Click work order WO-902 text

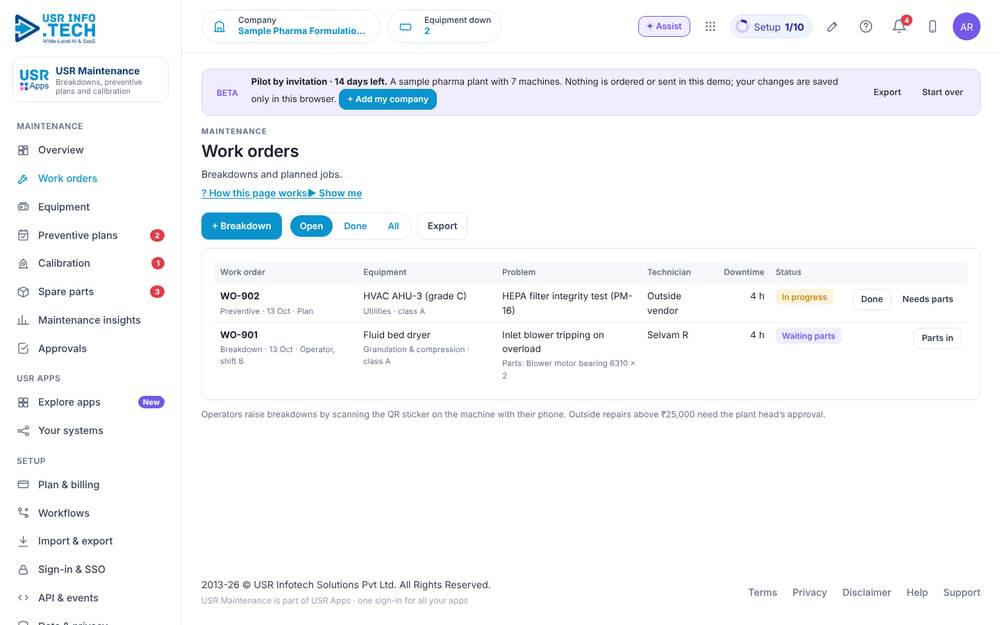pos(239,296)
